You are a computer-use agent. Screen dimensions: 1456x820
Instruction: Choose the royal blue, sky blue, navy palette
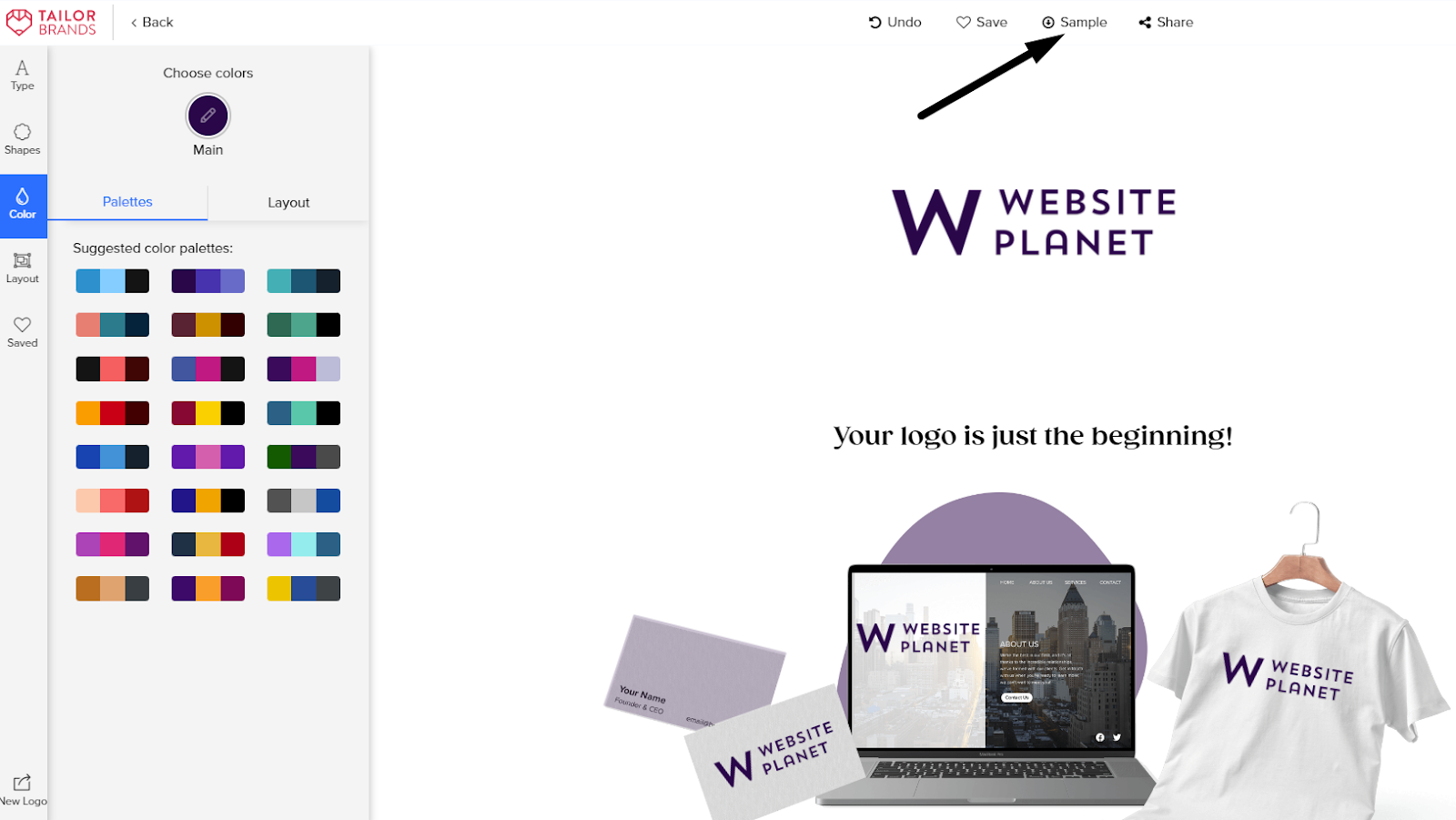(113, 457)
